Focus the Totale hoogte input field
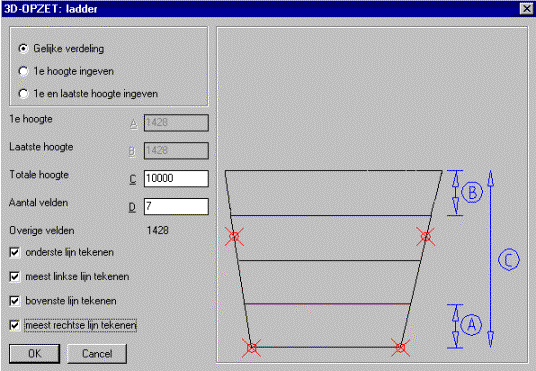536x371 pixels. coord(176,178)
